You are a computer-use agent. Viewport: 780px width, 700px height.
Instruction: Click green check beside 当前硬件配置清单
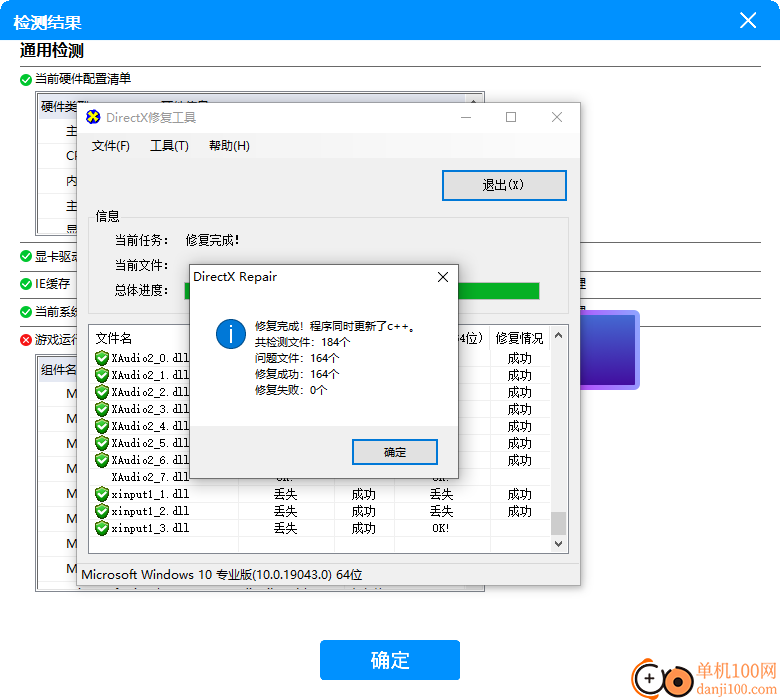tap(26, 80)
